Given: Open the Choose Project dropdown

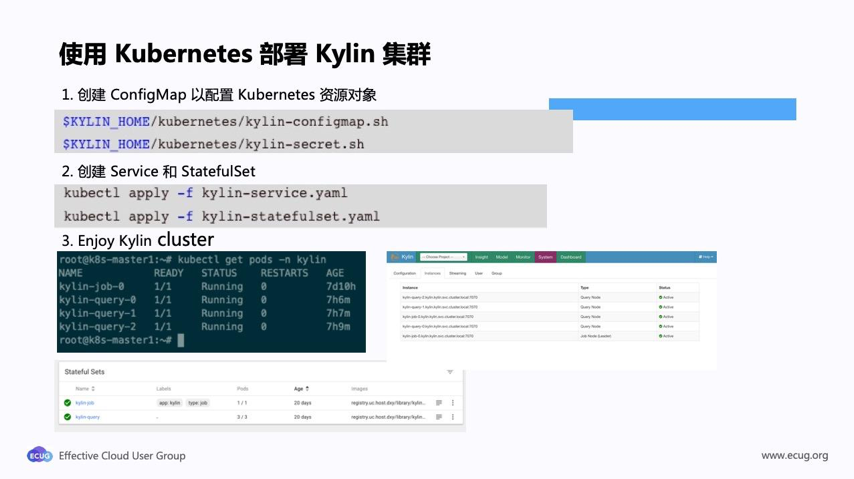Looking at the screenshot, I should (x=443, y=257).
